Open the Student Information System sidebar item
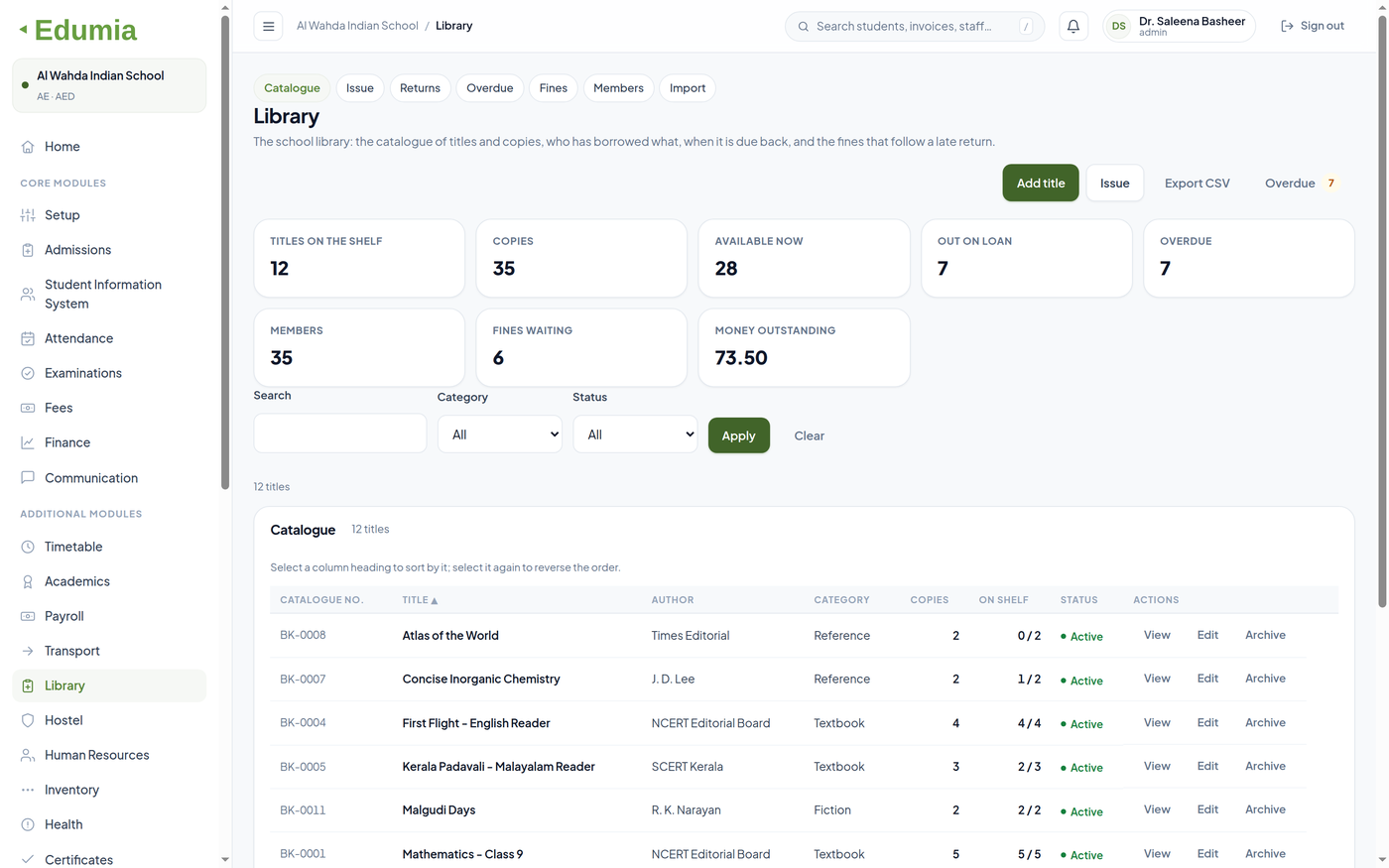Screen dimensions: 1389x868 click(109, 294)
